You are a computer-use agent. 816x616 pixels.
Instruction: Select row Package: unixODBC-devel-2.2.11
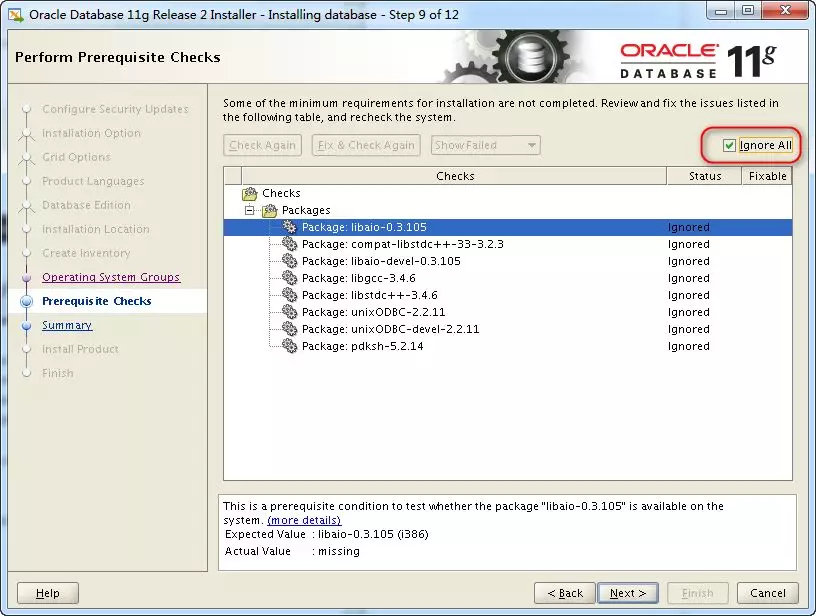[508, 329]
